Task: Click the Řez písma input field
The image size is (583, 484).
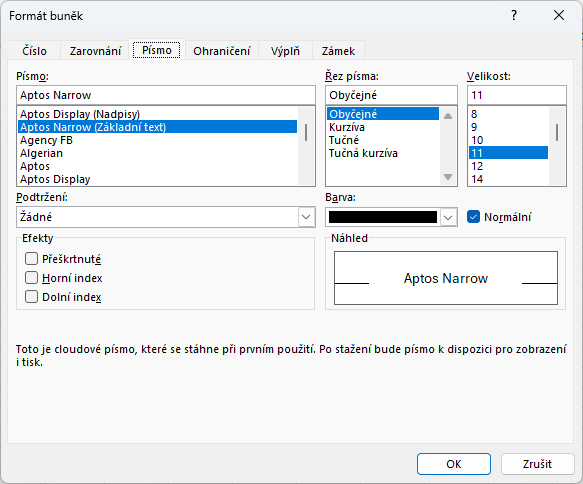Action: coord(391,95)
